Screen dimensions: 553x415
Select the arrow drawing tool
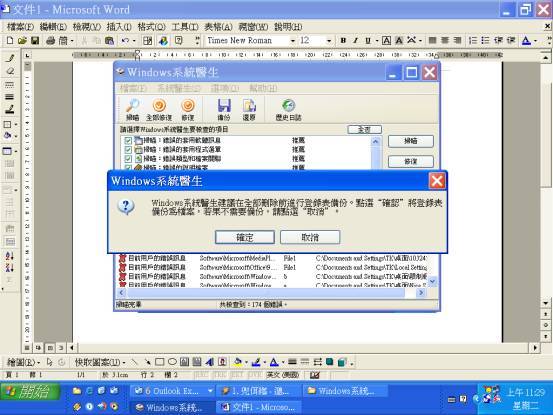(x=147, y=362)
